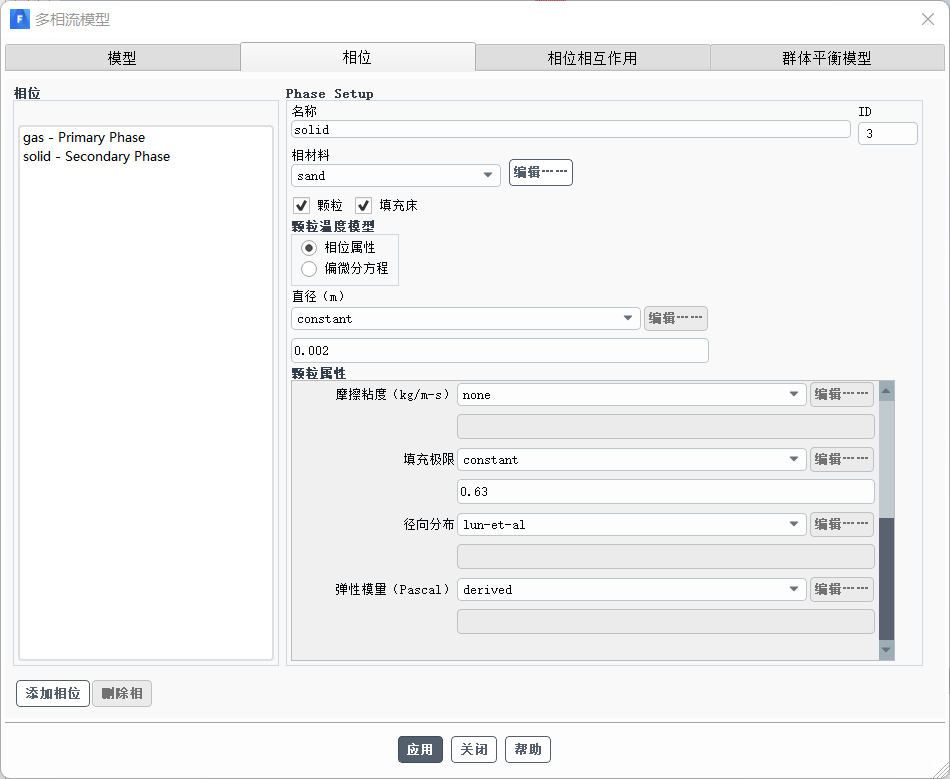950x779 pixels.
Task: Go to the 模型 tab
Action: click(x=122, y=58)
